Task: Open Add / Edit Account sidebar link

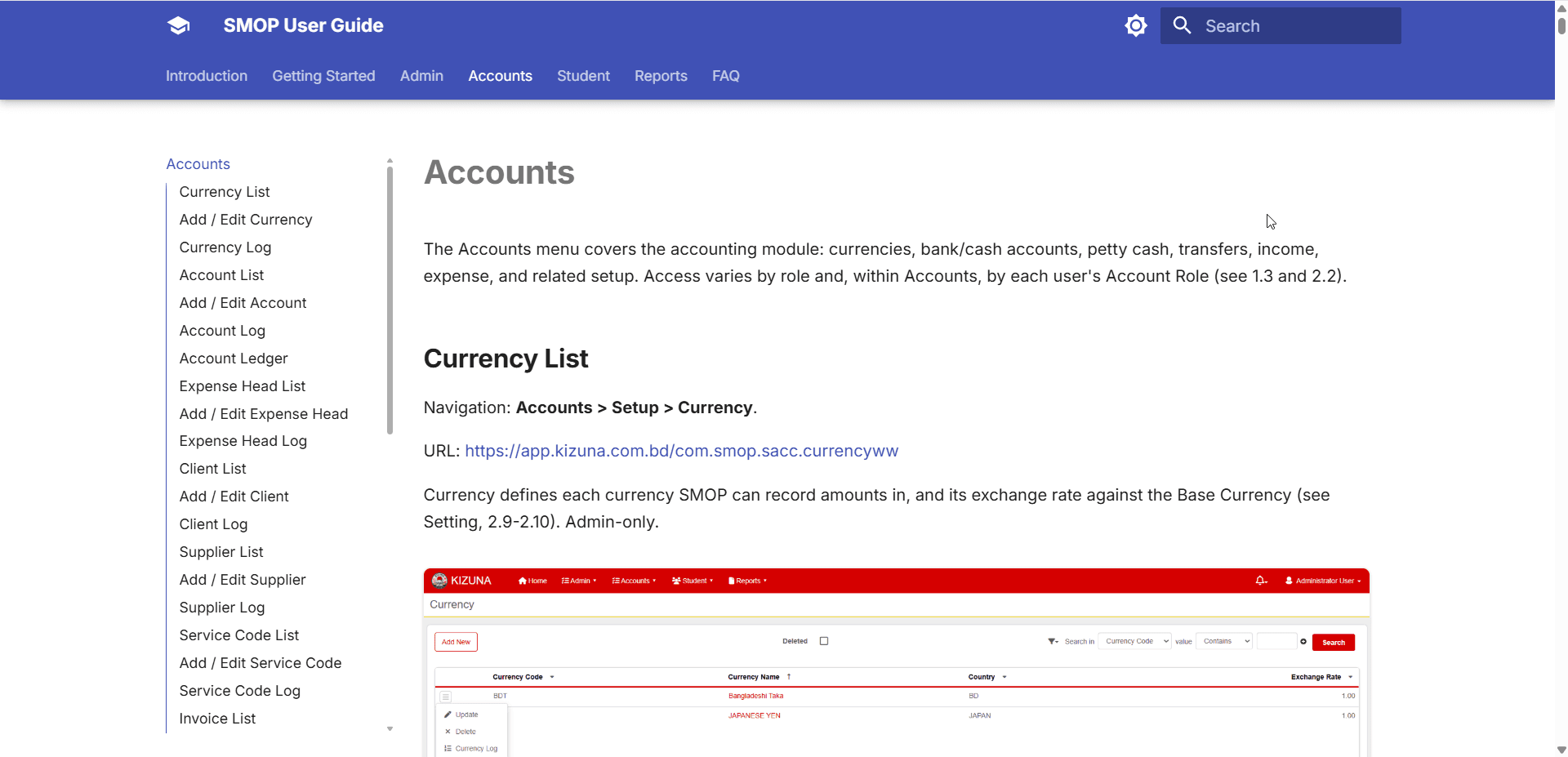Action: coord(243,303)
